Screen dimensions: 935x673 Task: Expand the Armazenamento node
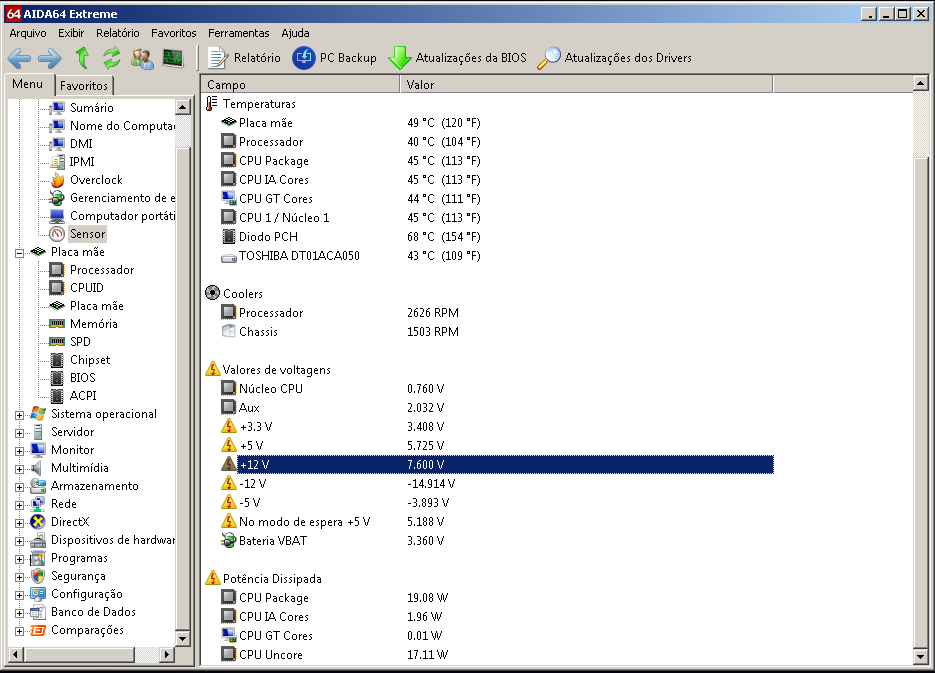point(19,487)
